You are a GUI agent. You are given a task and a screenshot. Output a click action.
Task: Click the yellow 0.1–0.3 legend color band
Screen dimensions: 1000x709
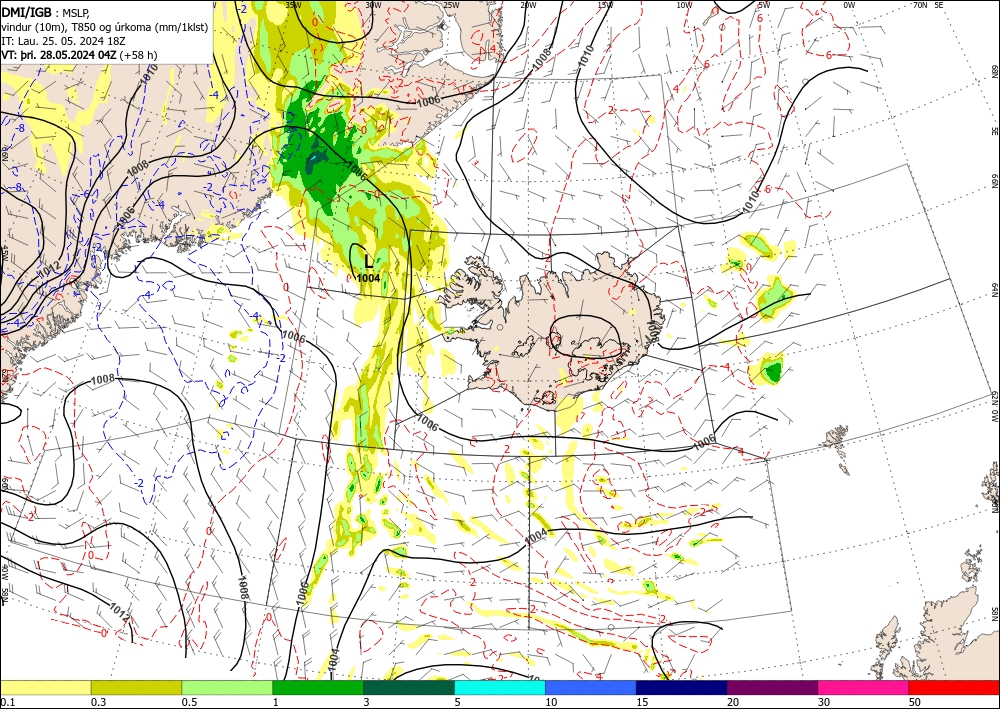[x=46, y=688]
